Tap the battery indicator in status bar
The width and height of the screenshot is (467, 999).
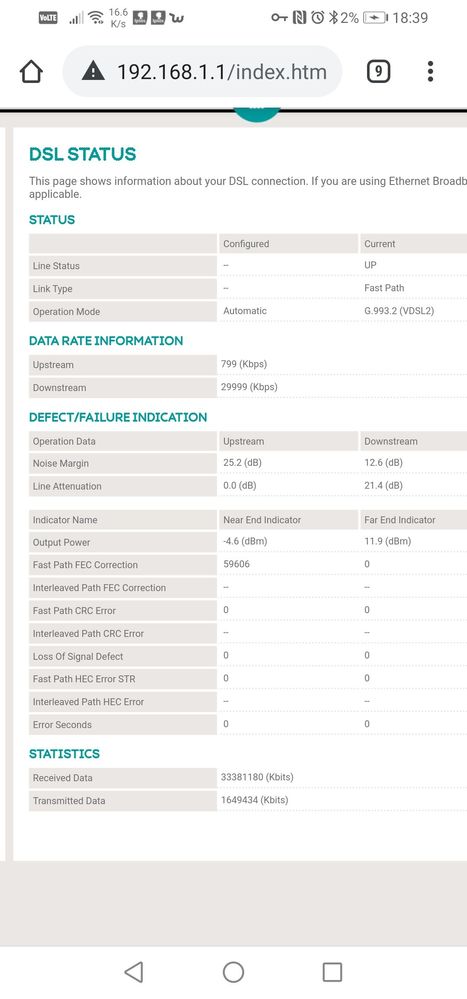click(x=375, y=18)
